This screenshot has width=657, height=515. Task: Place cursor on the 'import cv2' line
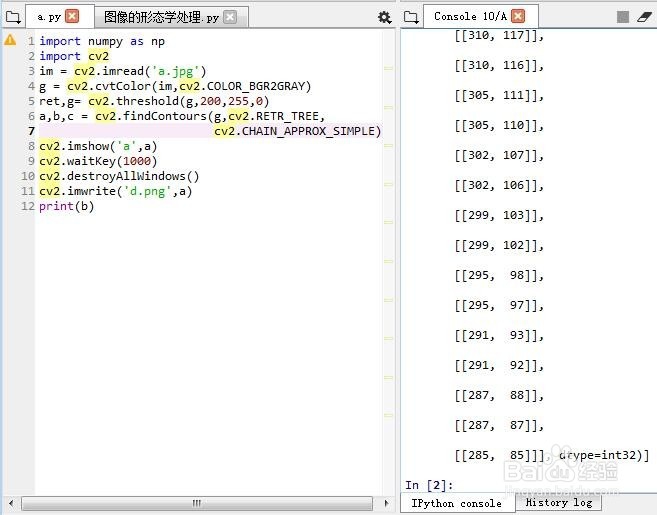[74, 56]
